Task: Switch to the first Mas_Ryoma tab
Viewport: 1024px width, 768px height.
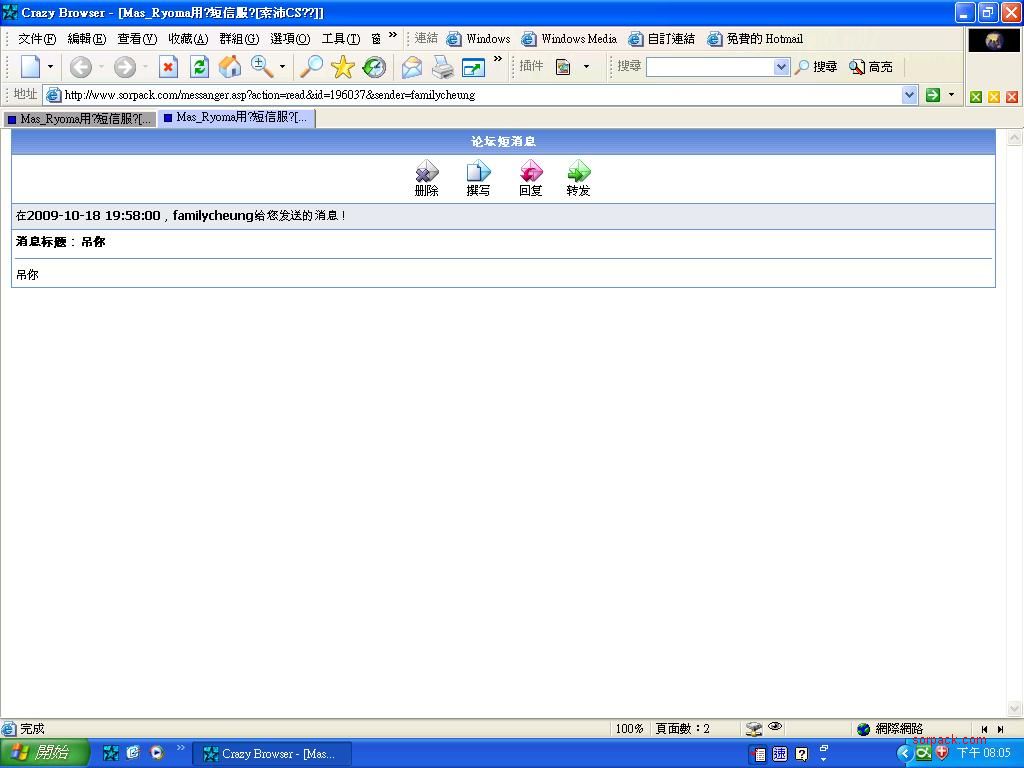Action: point(80,119)
